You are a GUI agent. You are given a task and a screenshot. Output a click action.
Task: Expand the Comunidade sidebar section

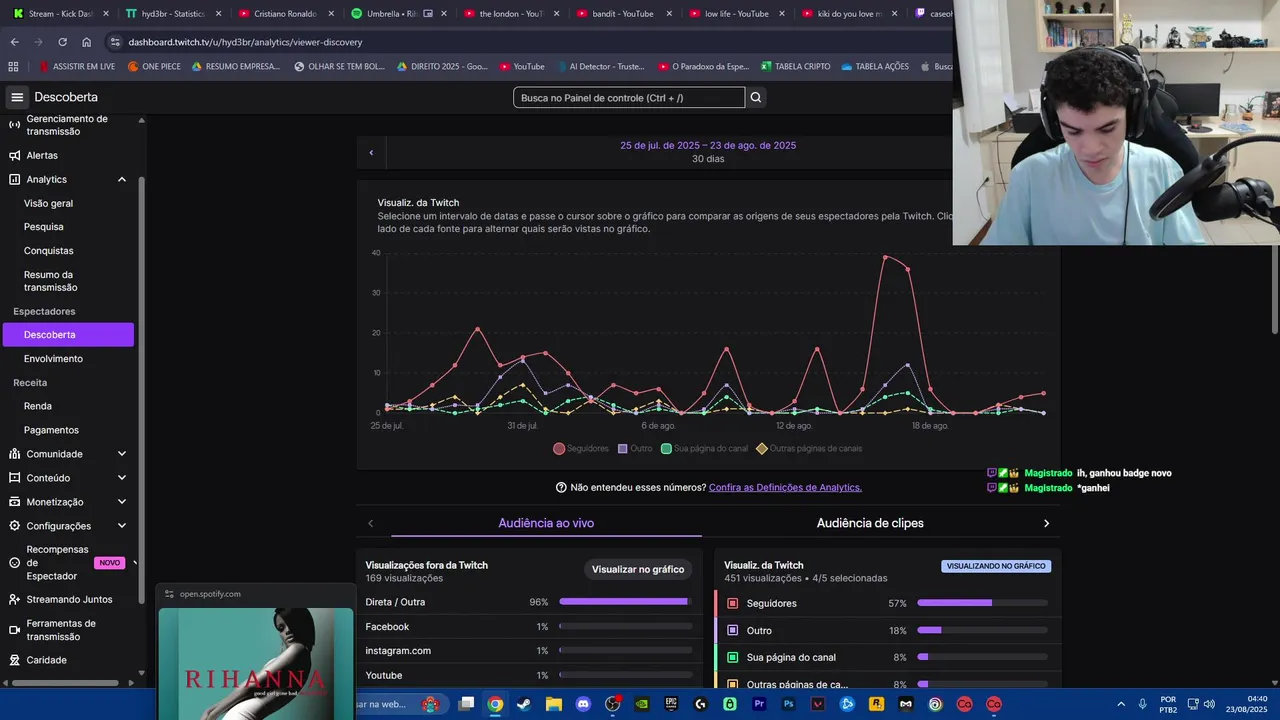click(122, 454)
